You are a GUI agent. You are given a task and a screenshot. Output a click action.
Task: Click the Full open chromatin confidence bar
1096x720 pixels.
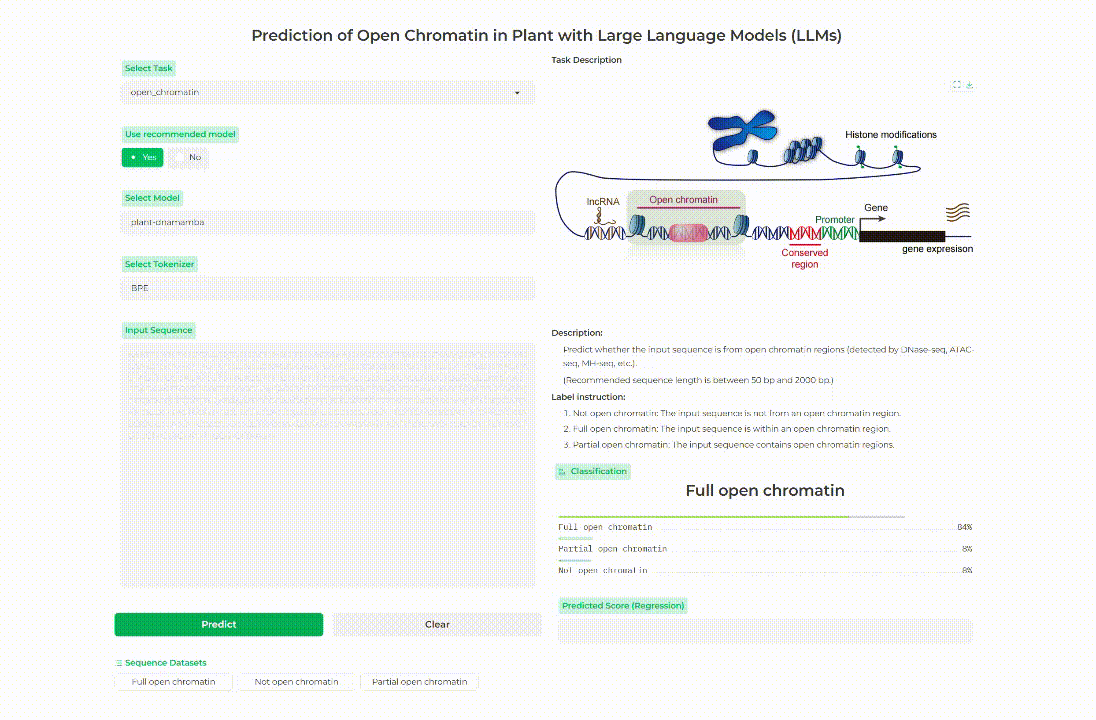point(731,517)
